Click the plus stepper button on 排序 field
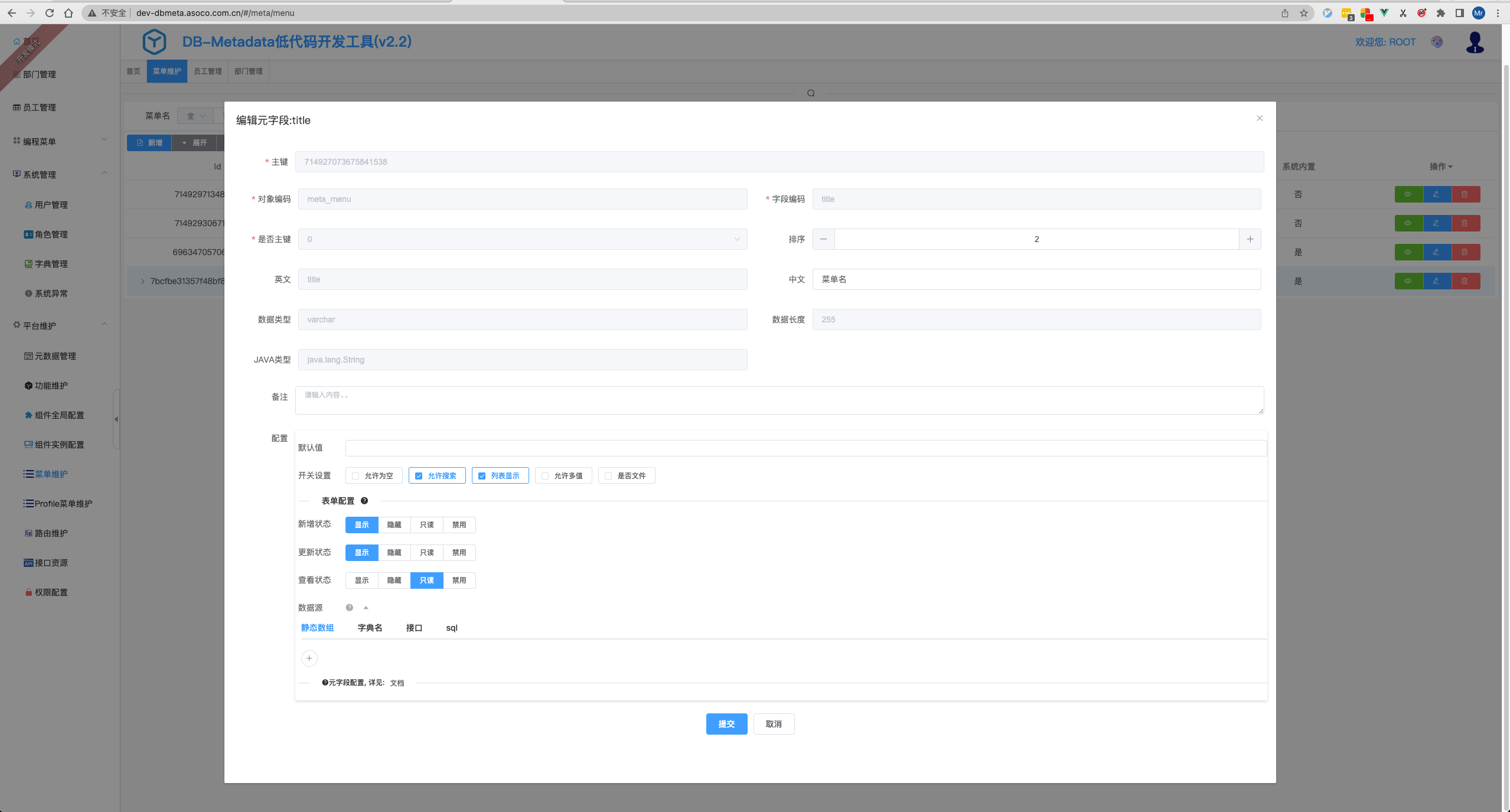The height and width of the screenshot is (812, 1510). tap(1250, 239)
